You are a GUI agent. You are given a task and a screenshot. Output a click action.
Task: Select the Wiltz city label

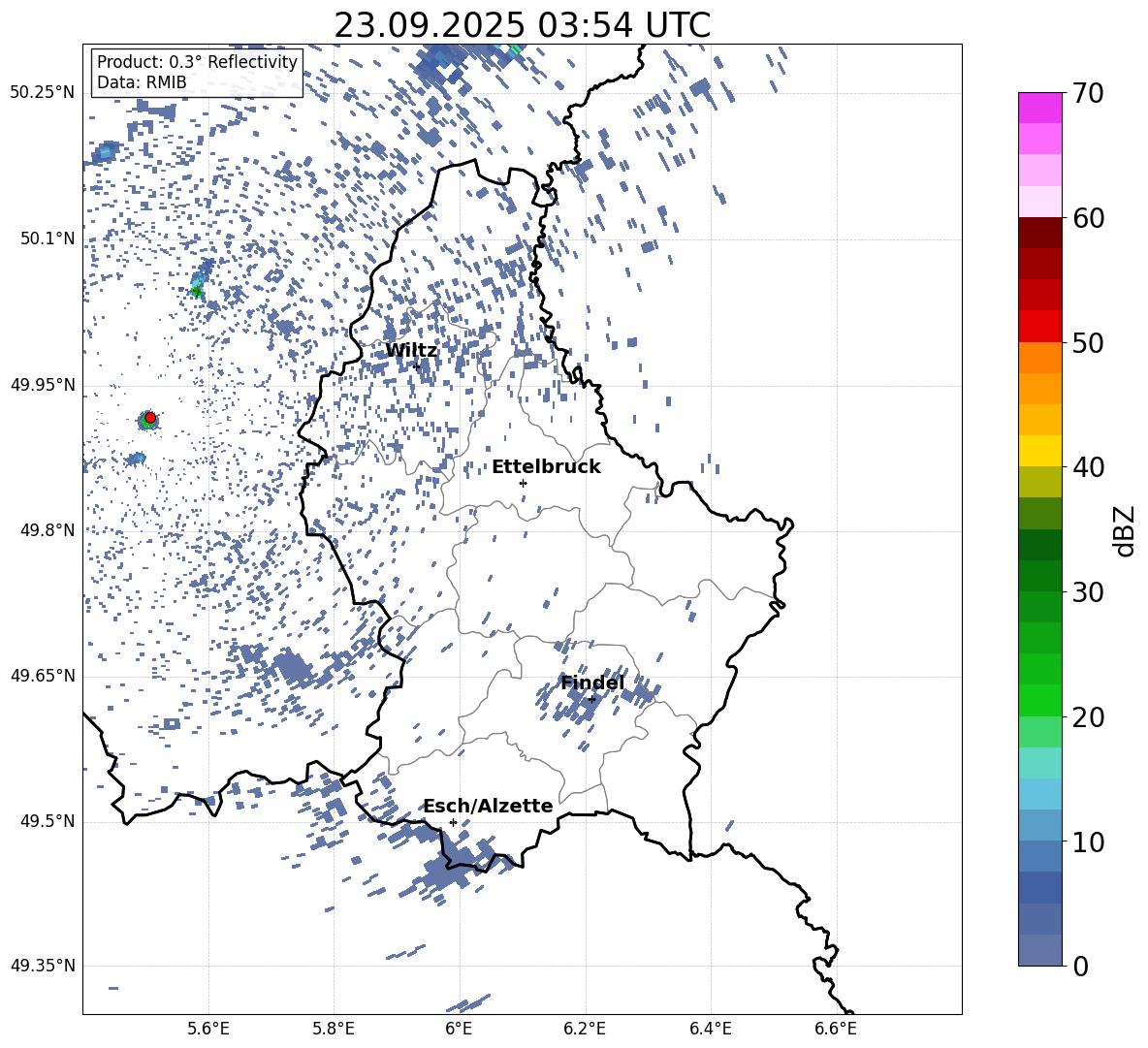[411, 351]
